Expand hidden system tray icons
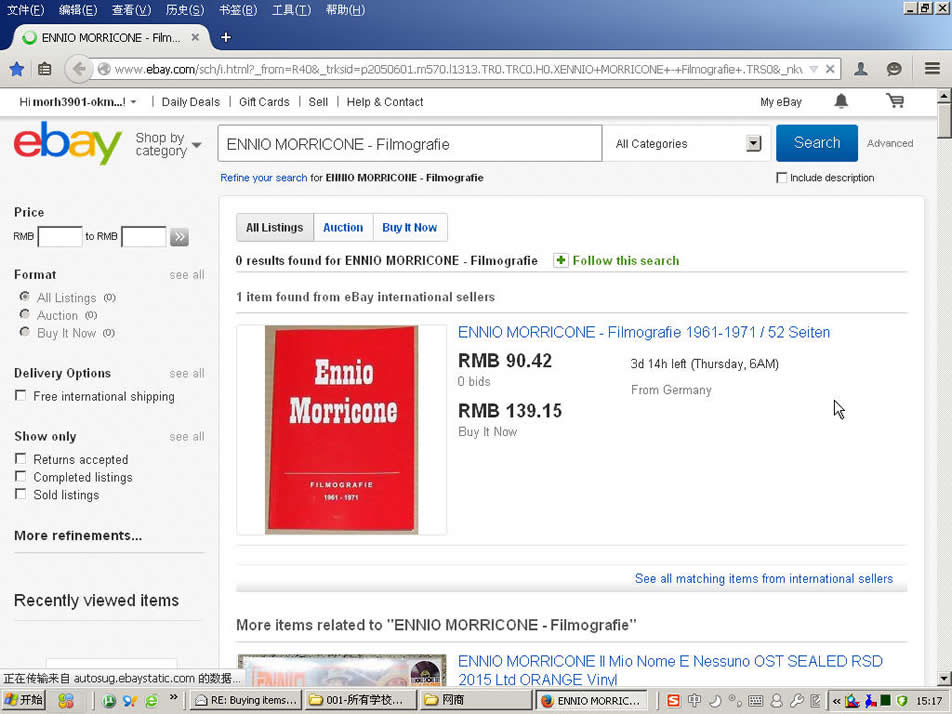This screenshot has height=714, width=952. 836,701
